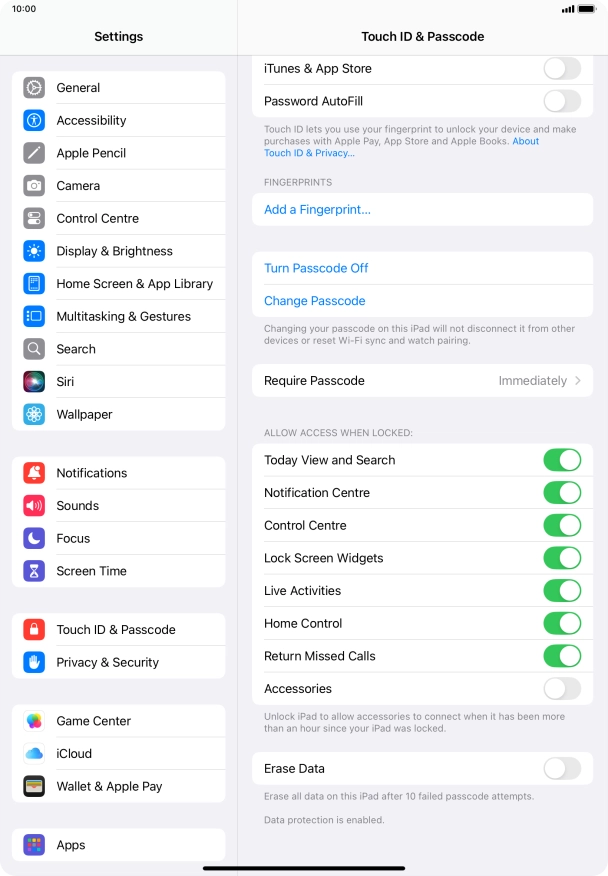
Task: Open Require Passcode Immediately chevron
Action: [x=578, y=380]
